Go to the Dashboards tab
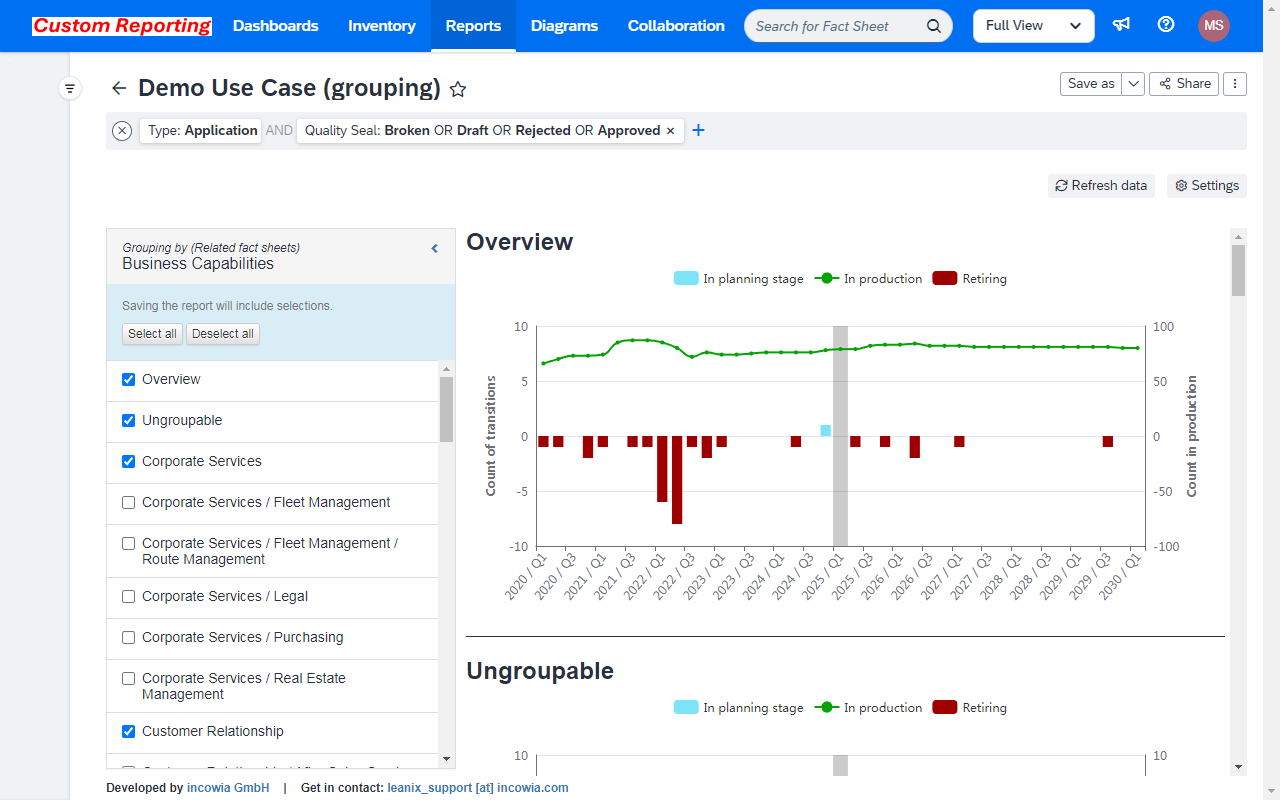1280x800 pixels. coord(276,26)
